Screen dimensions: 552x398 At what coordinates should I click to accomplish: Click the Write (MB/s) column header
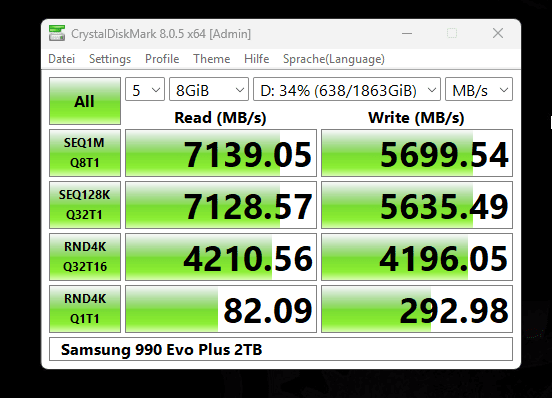click(x=416, y=118)
